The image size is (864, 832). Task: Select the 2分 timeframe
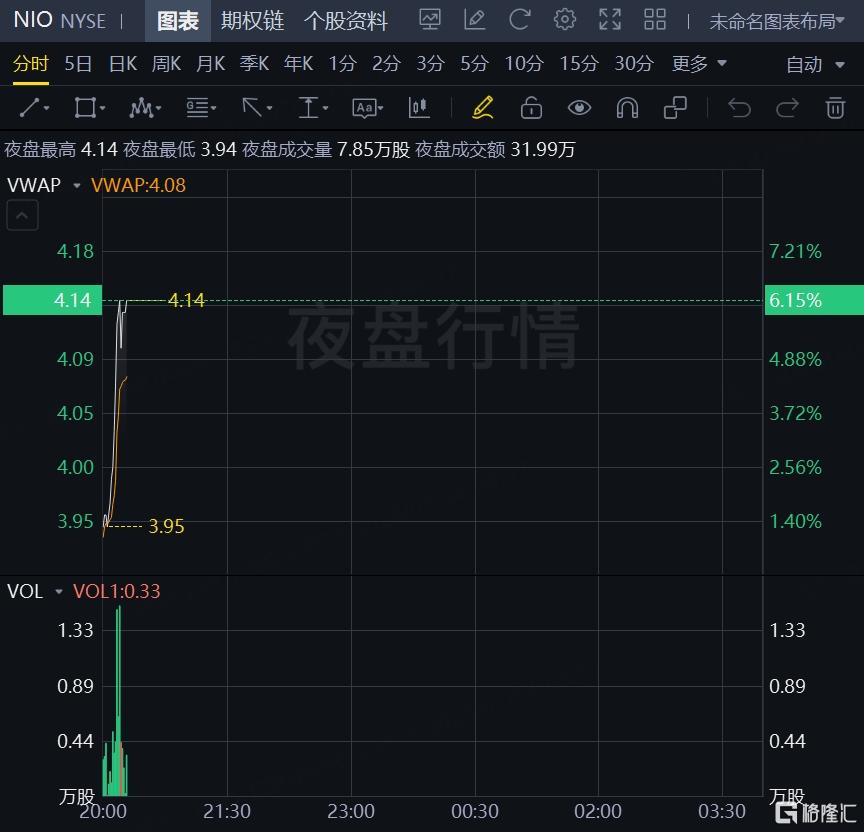[x=386, y=63]
